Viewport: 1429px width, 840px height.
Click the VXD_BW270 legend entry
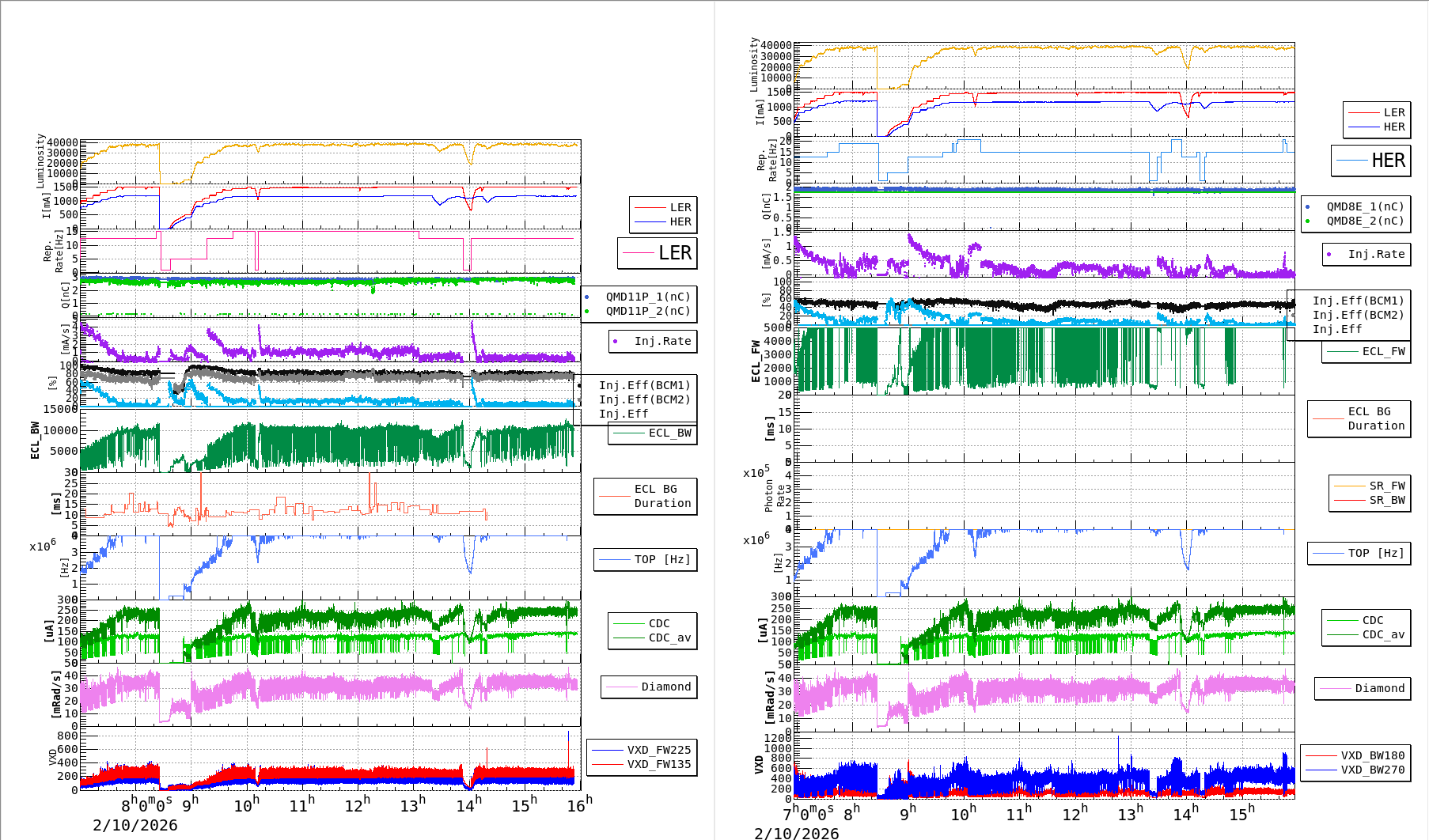(x=1355, y=770)
